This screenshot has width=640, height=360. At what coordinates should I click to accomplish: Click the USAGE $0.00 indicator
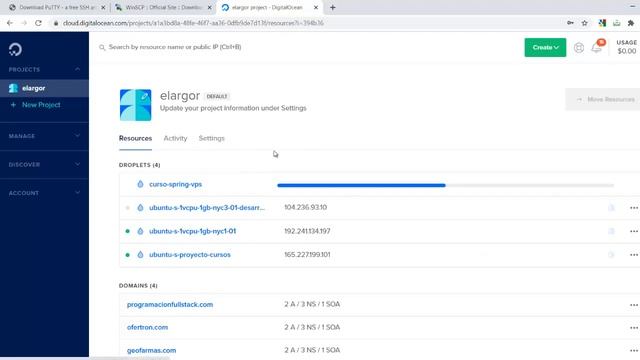627,47
